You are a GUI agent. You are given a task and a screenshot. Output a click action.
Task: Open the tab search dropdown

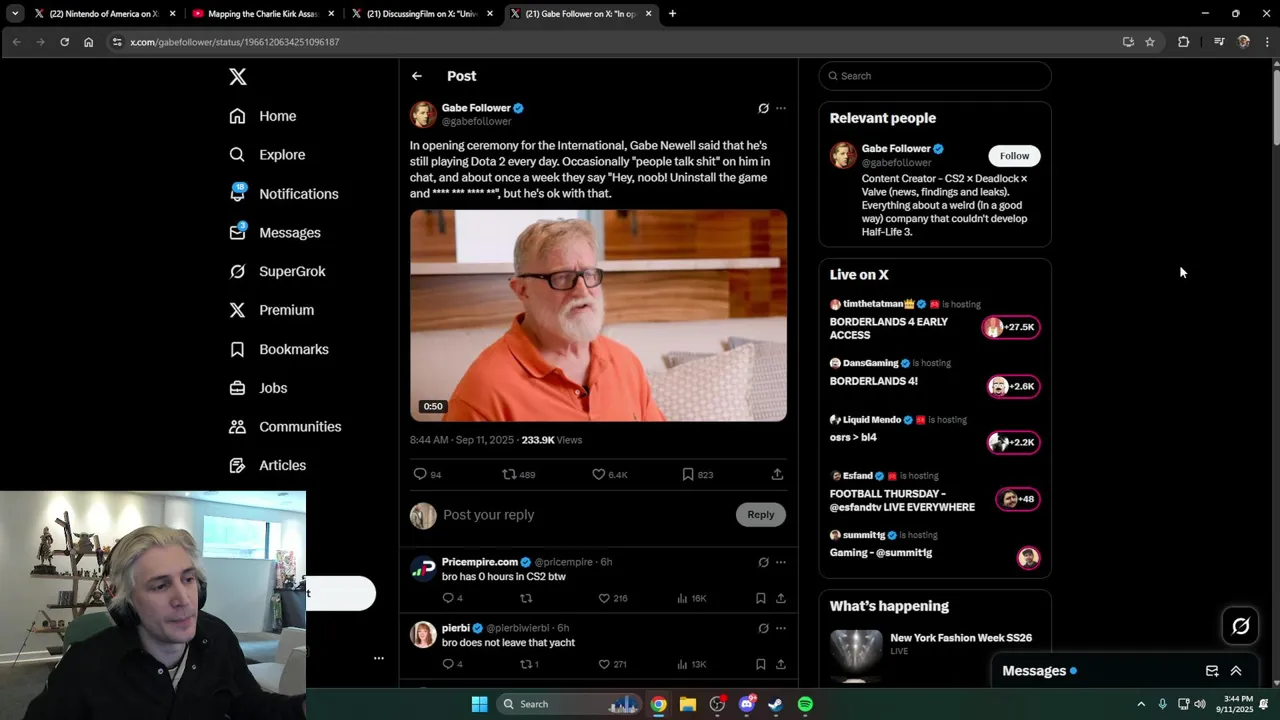coord(15,14)
